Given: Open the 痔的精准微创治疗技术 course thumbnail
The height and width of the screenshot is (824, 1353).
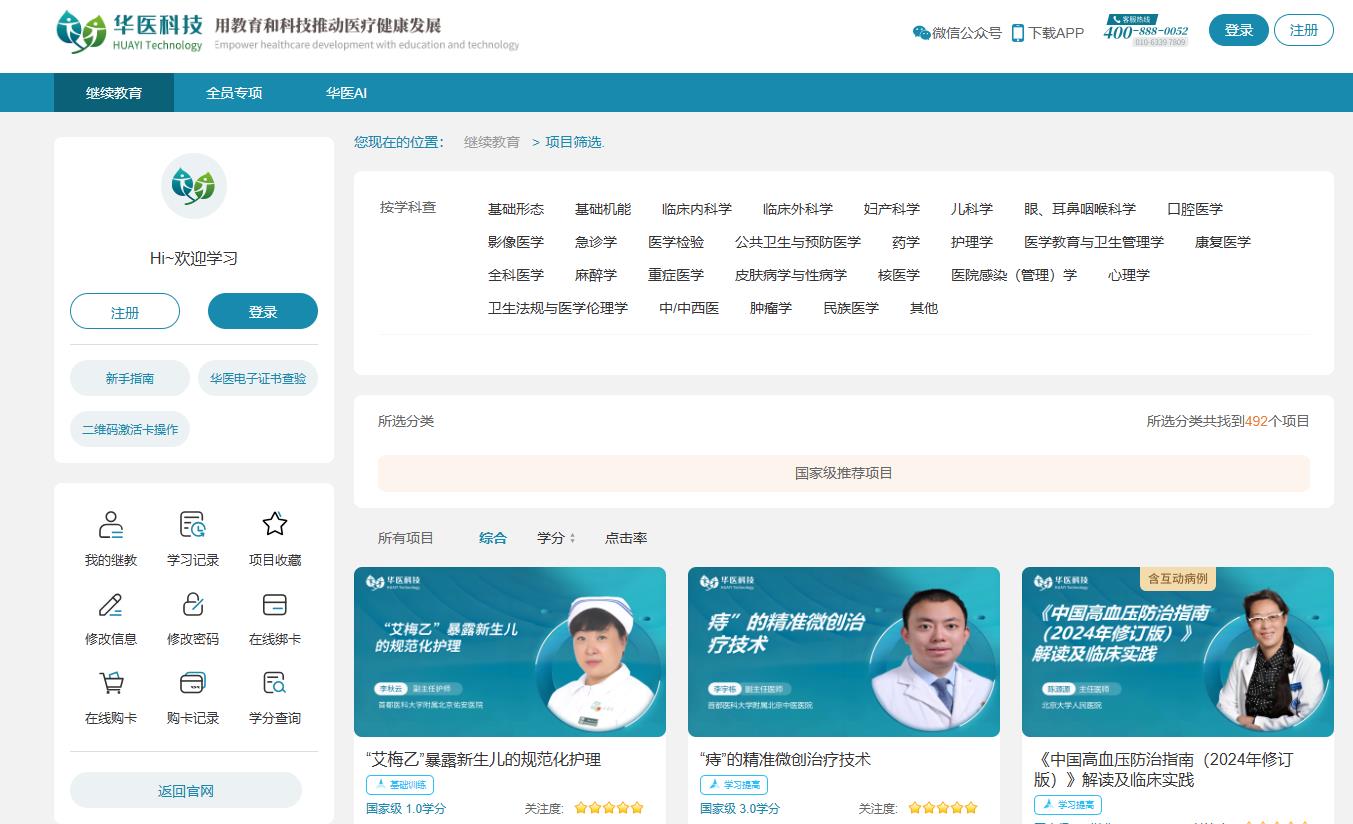Looking at the screenshot, I should [x=843, y=652].
